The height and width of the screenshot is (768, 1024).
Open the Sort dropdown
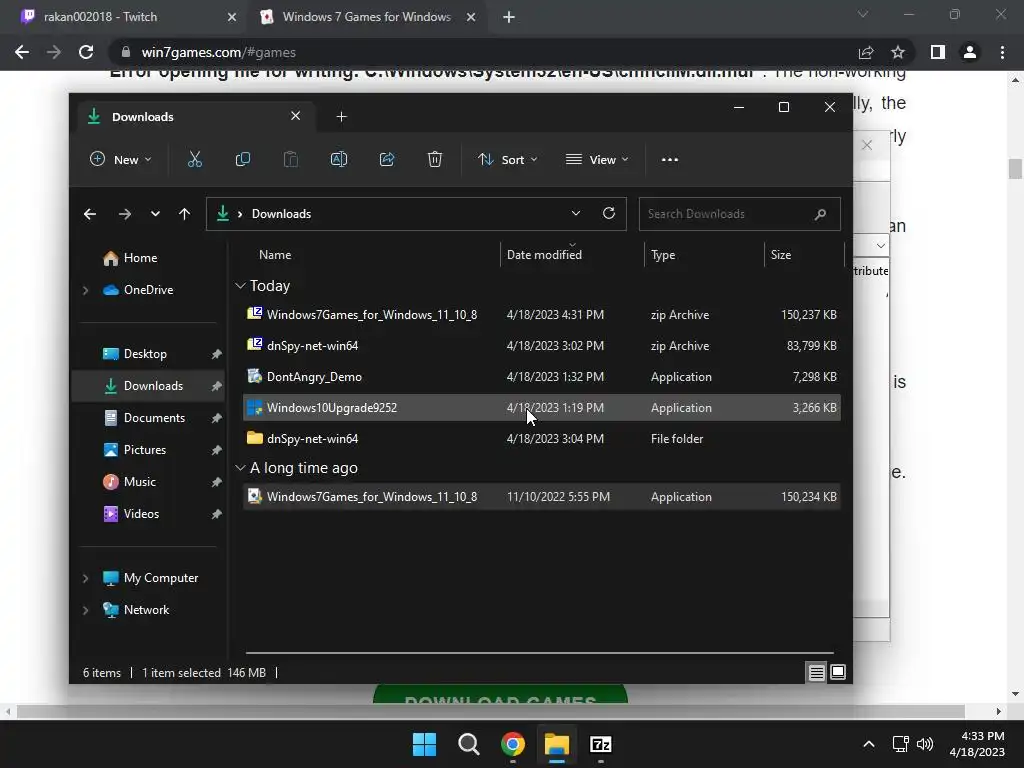pos(507,159)
